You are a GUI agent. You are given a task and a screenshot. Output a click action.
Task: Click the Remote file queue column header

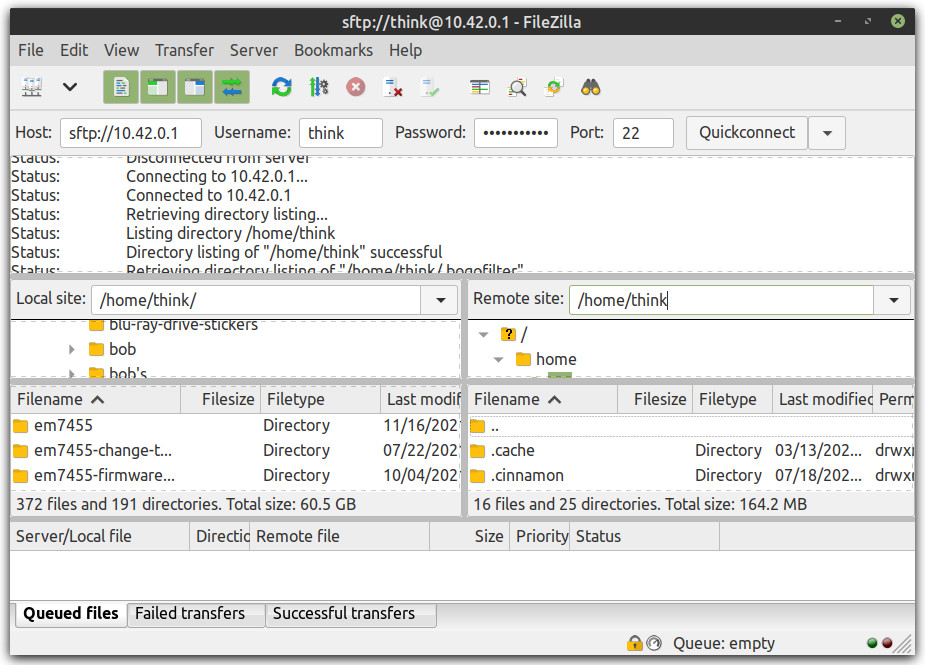[x=339, y=536]
